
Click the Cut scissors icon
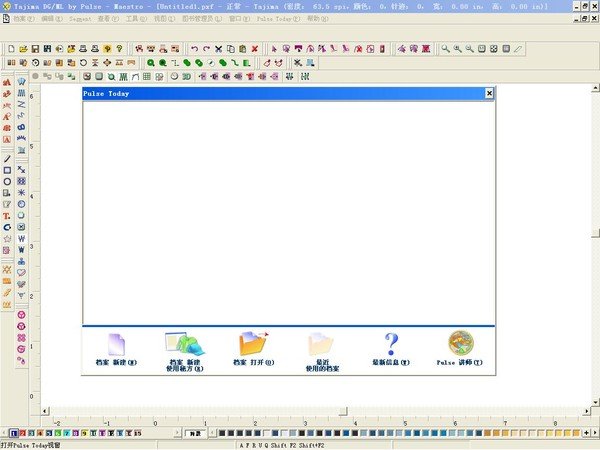click(218, 49)
